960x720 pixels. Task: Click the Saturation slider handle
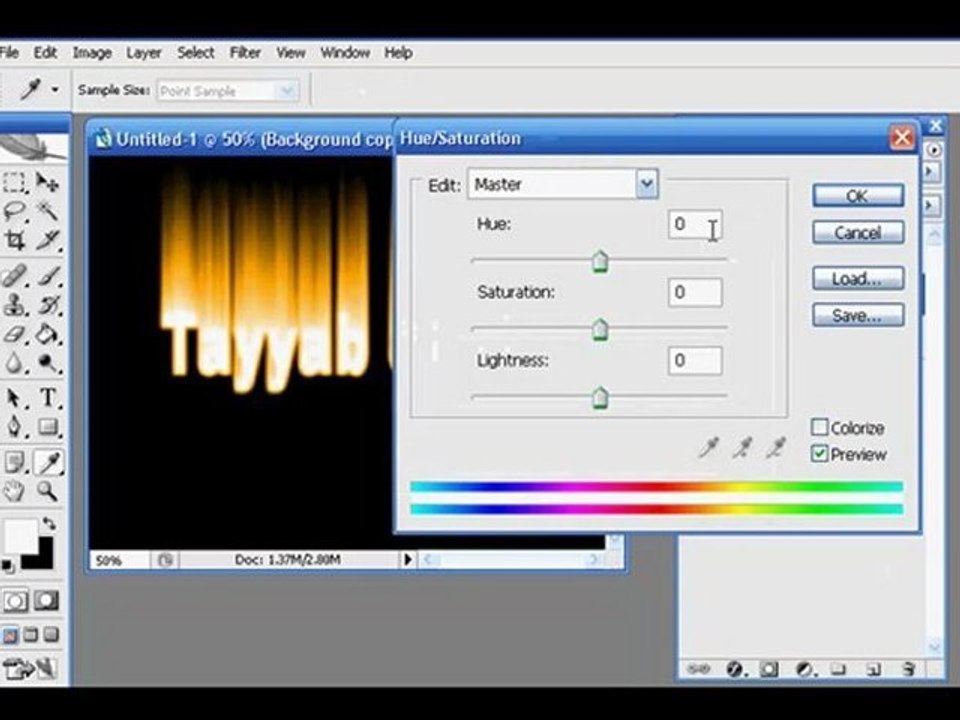click(x=600, y=330)
